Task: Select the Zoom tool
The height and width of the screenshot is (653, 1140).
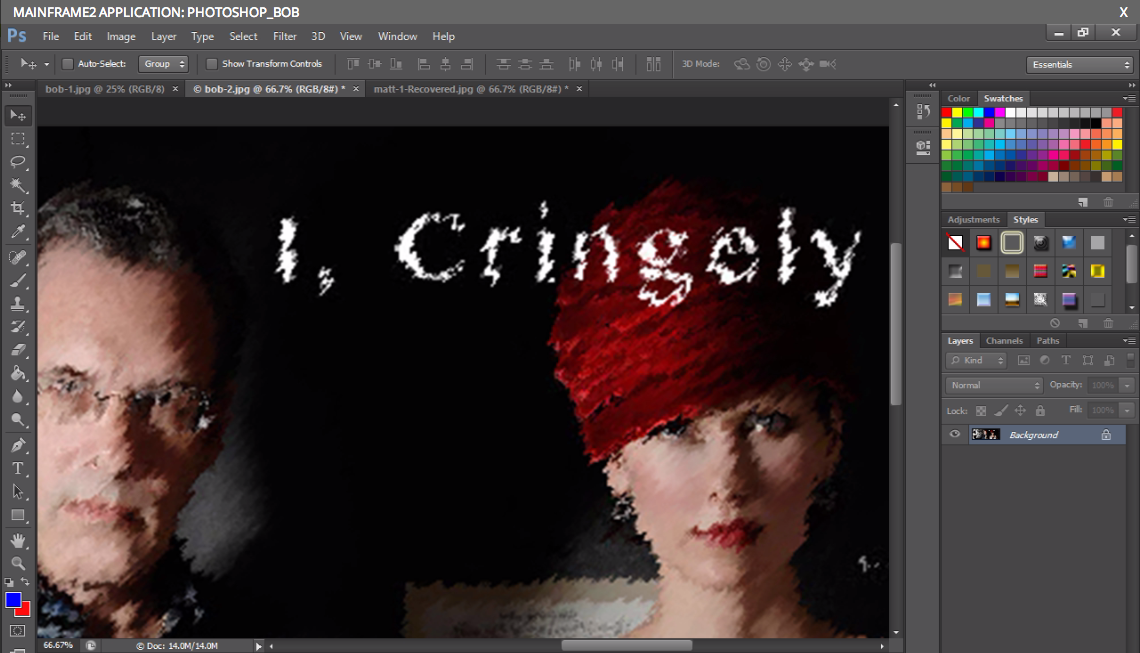Action: (x=18, y=563)
